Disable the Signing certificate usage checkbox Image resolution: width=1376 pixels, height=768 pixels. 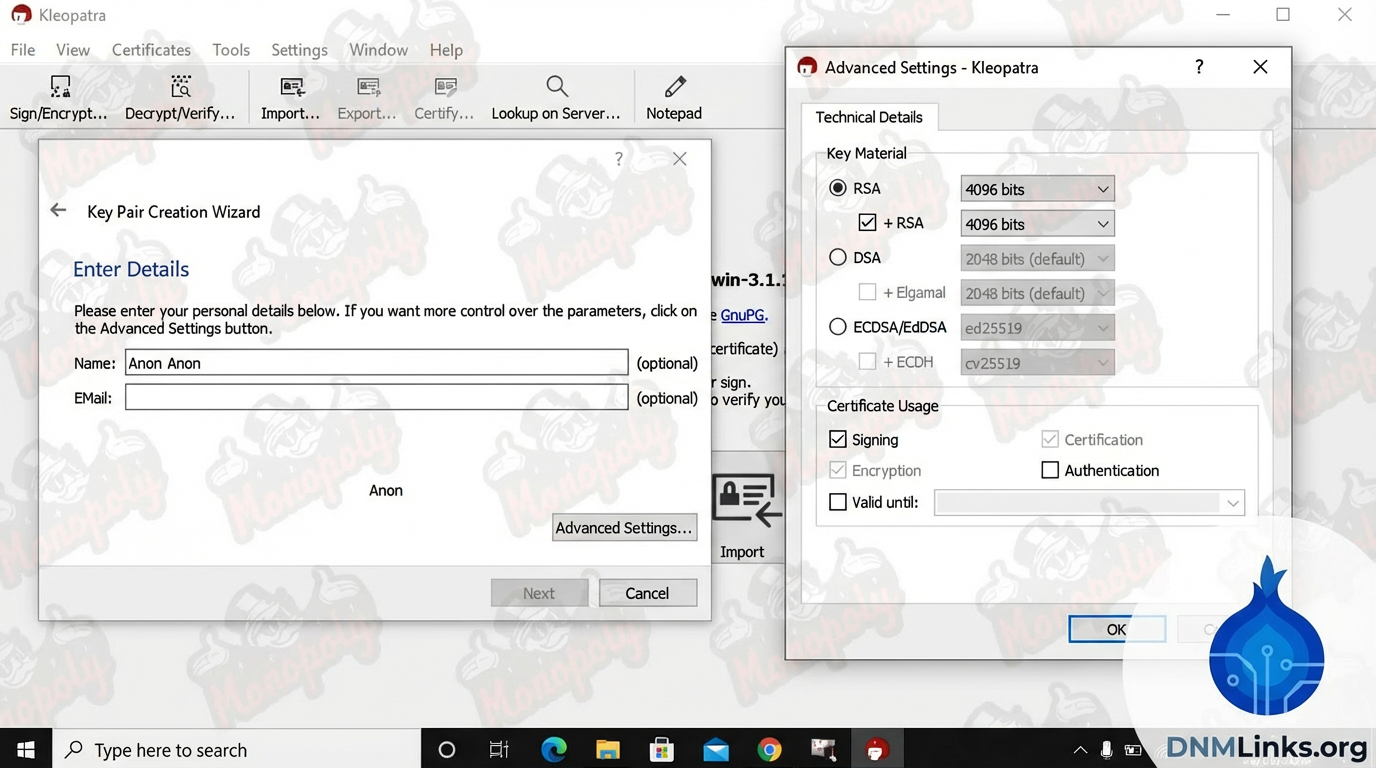(x=838, y=439)
